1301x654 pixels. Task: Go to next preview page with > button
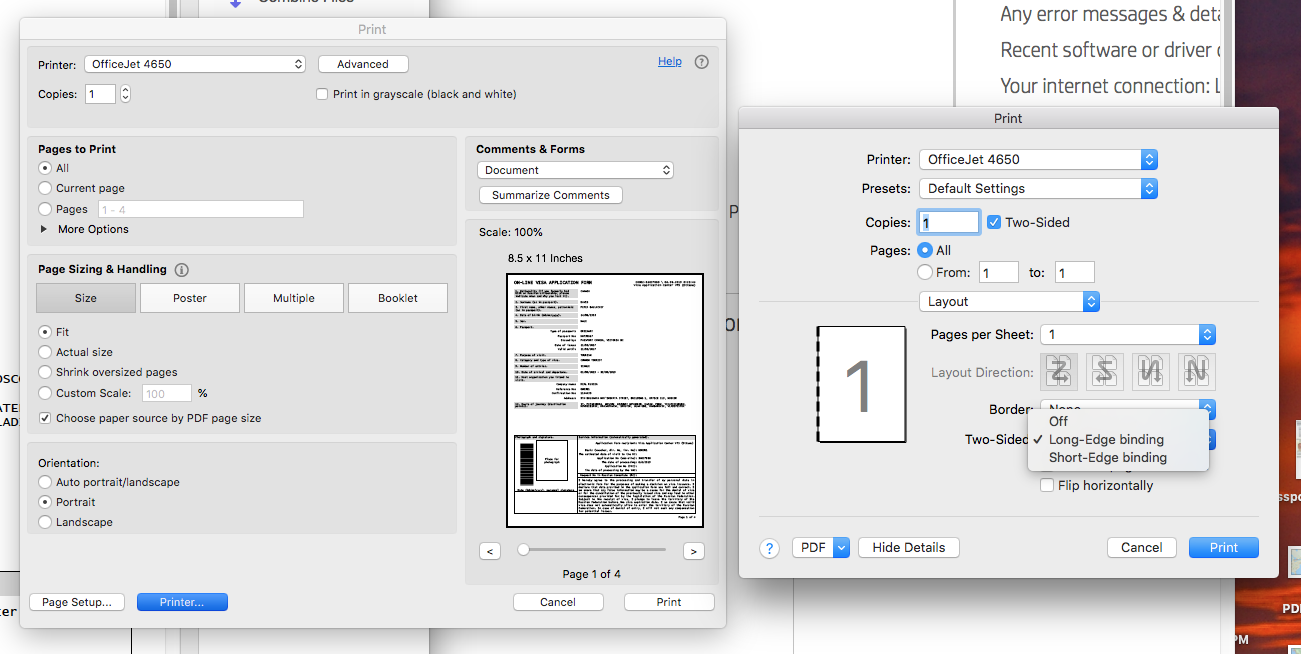[x=694, y=551]
